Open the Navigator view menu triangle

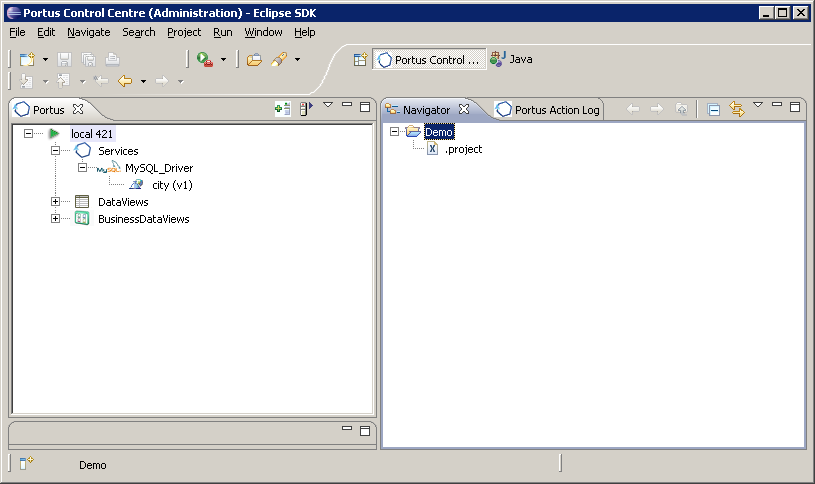[758, 105]
